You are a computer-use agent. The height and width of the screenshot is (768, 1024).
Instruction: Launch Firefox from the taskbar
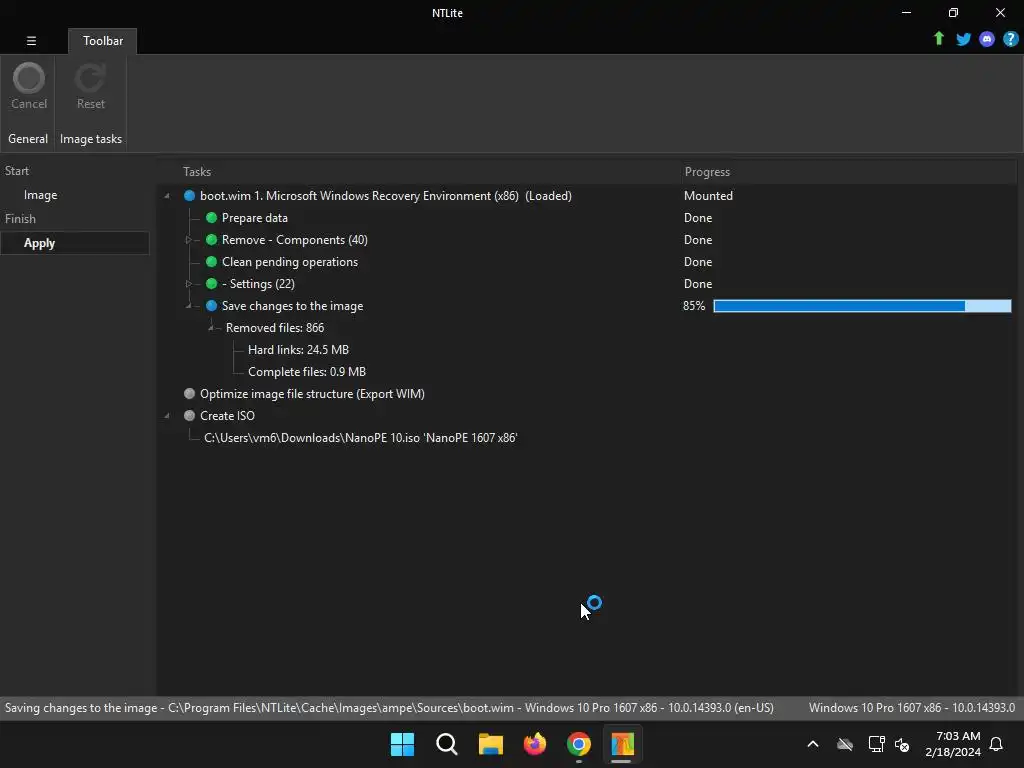535,744
